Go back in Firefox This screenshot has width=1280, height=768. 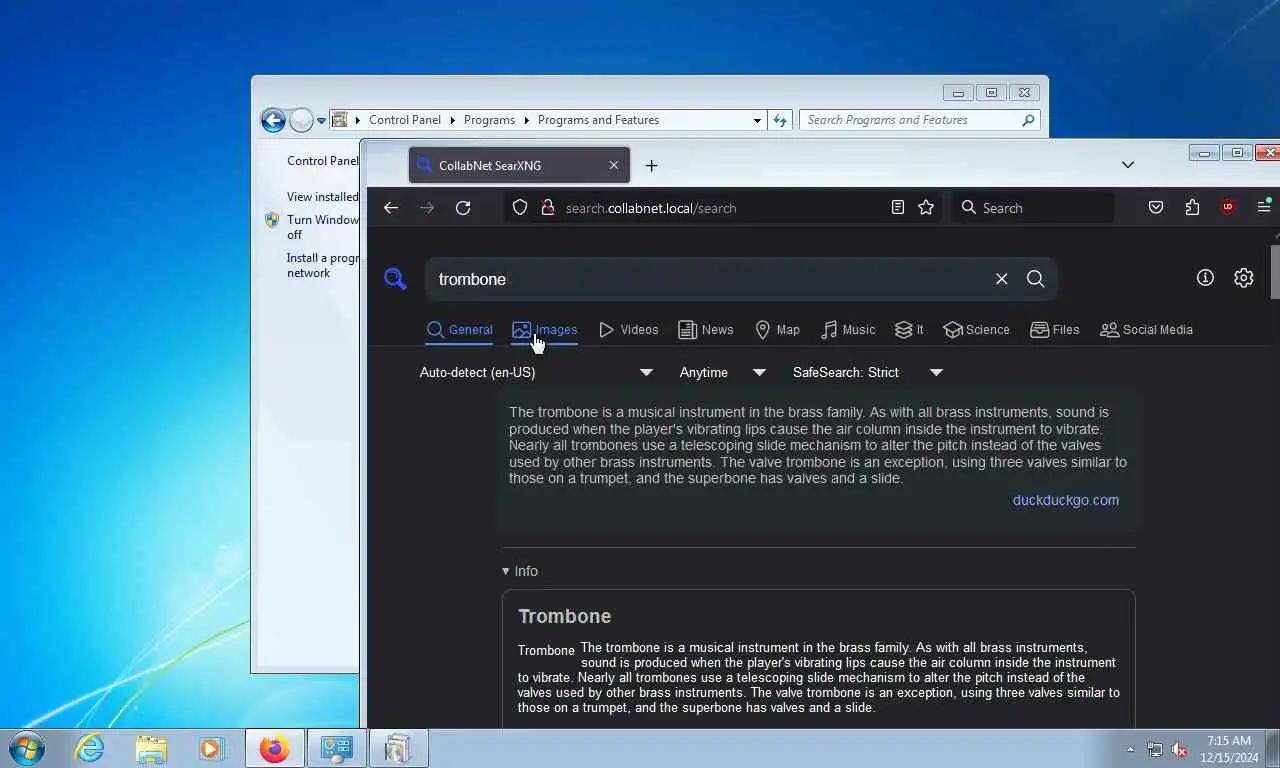tap(391, 208)
